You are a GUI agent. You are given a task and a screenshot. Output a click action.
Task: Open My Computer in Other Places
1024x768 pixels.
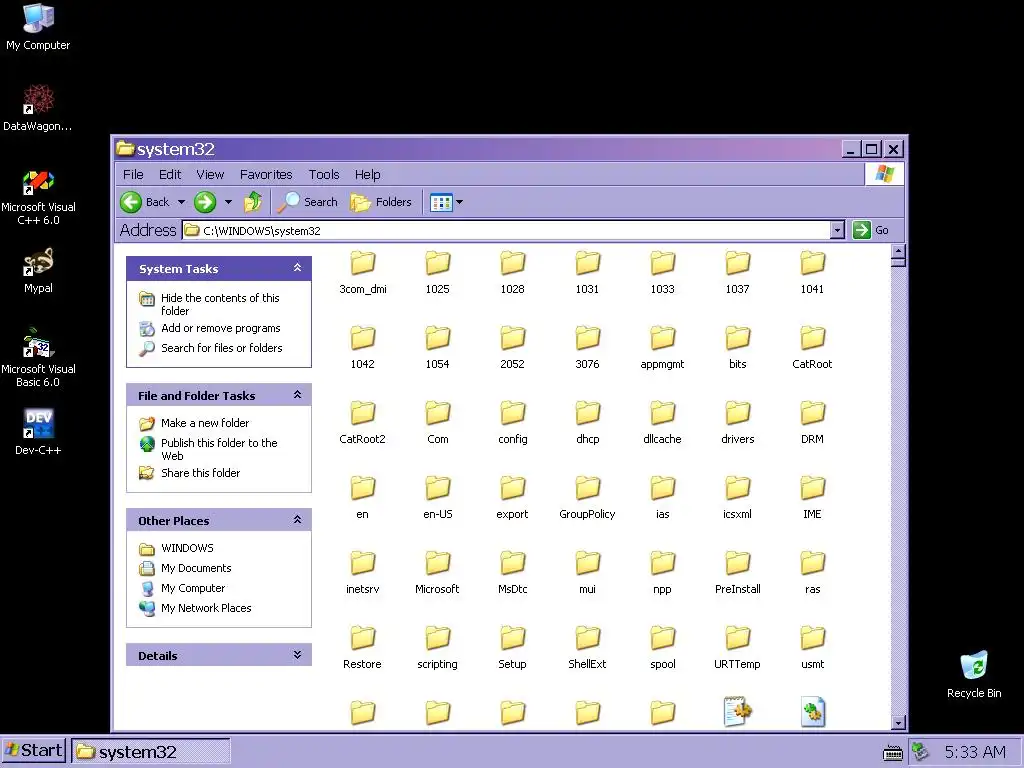point(193,588)
